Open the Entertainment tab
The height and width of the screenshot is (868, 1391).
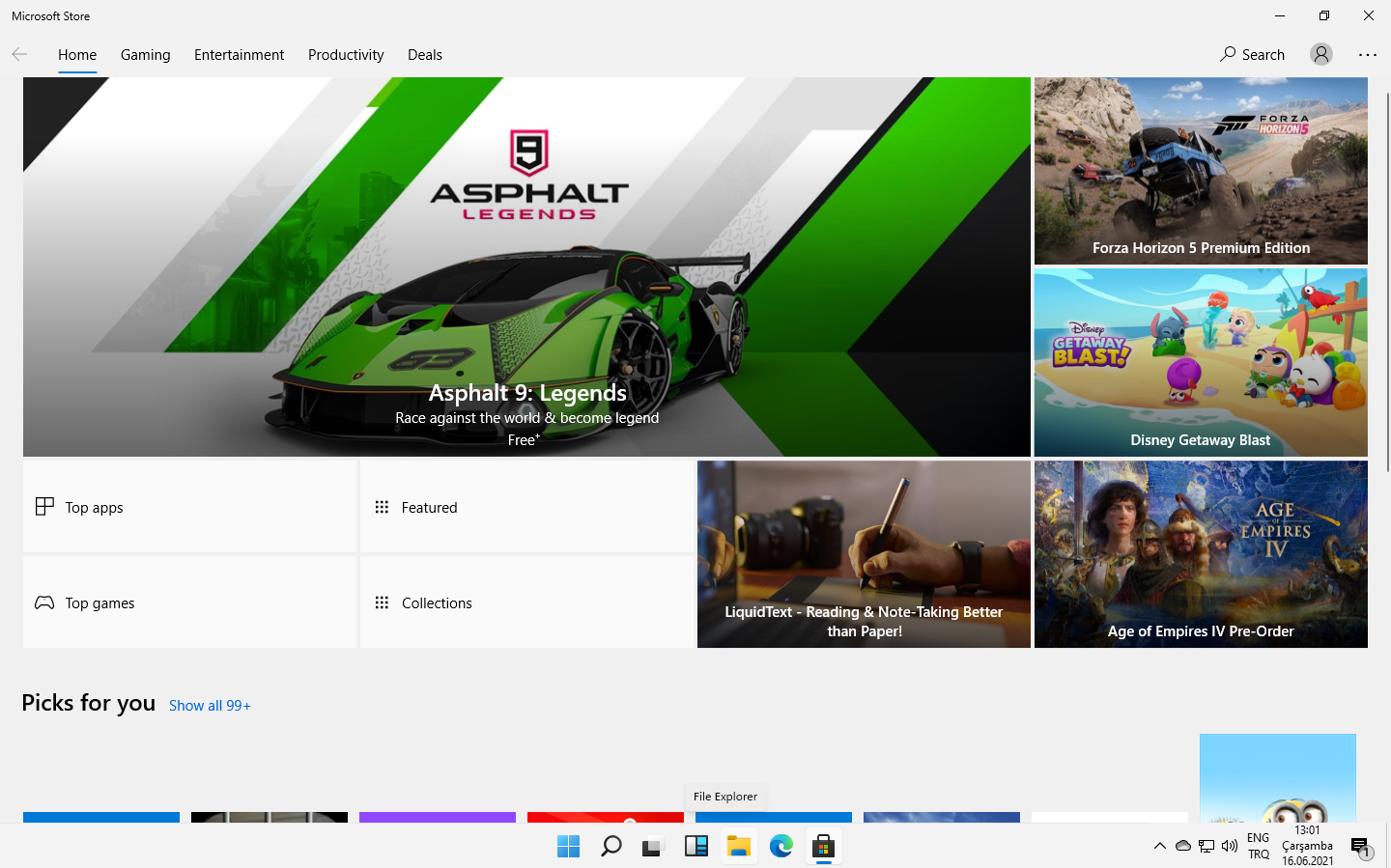coord(240,55)
